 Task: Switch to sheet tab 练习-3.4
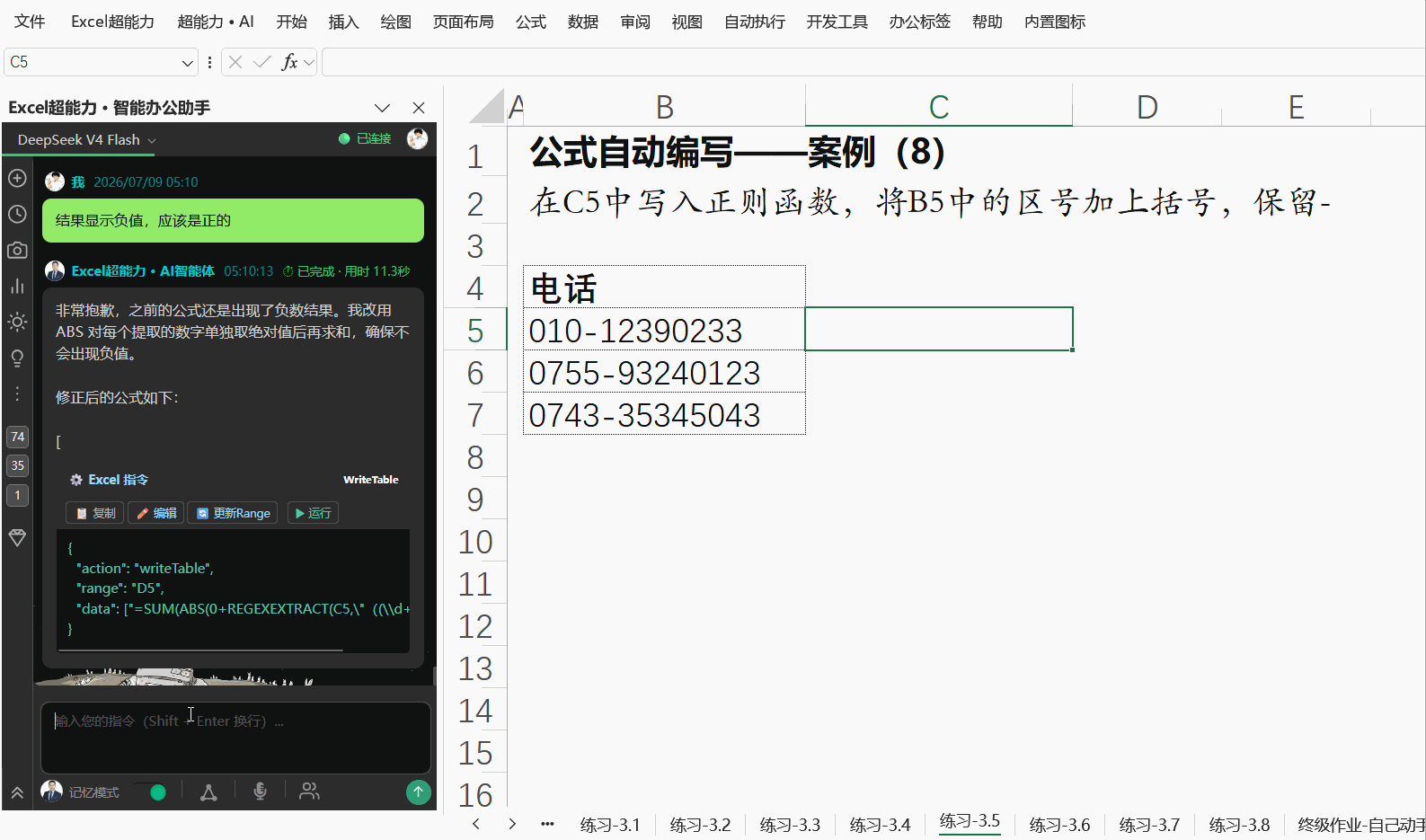pyautogui.click(x=880, y=825)
